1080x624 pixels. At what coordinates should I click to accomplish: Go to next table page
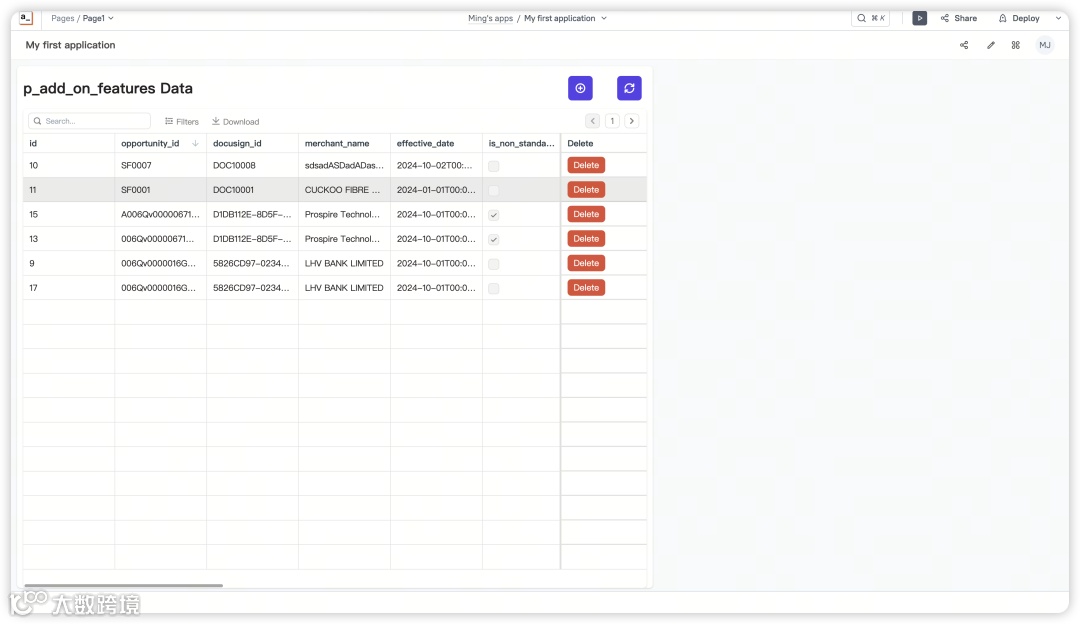(x=632, y=121)
